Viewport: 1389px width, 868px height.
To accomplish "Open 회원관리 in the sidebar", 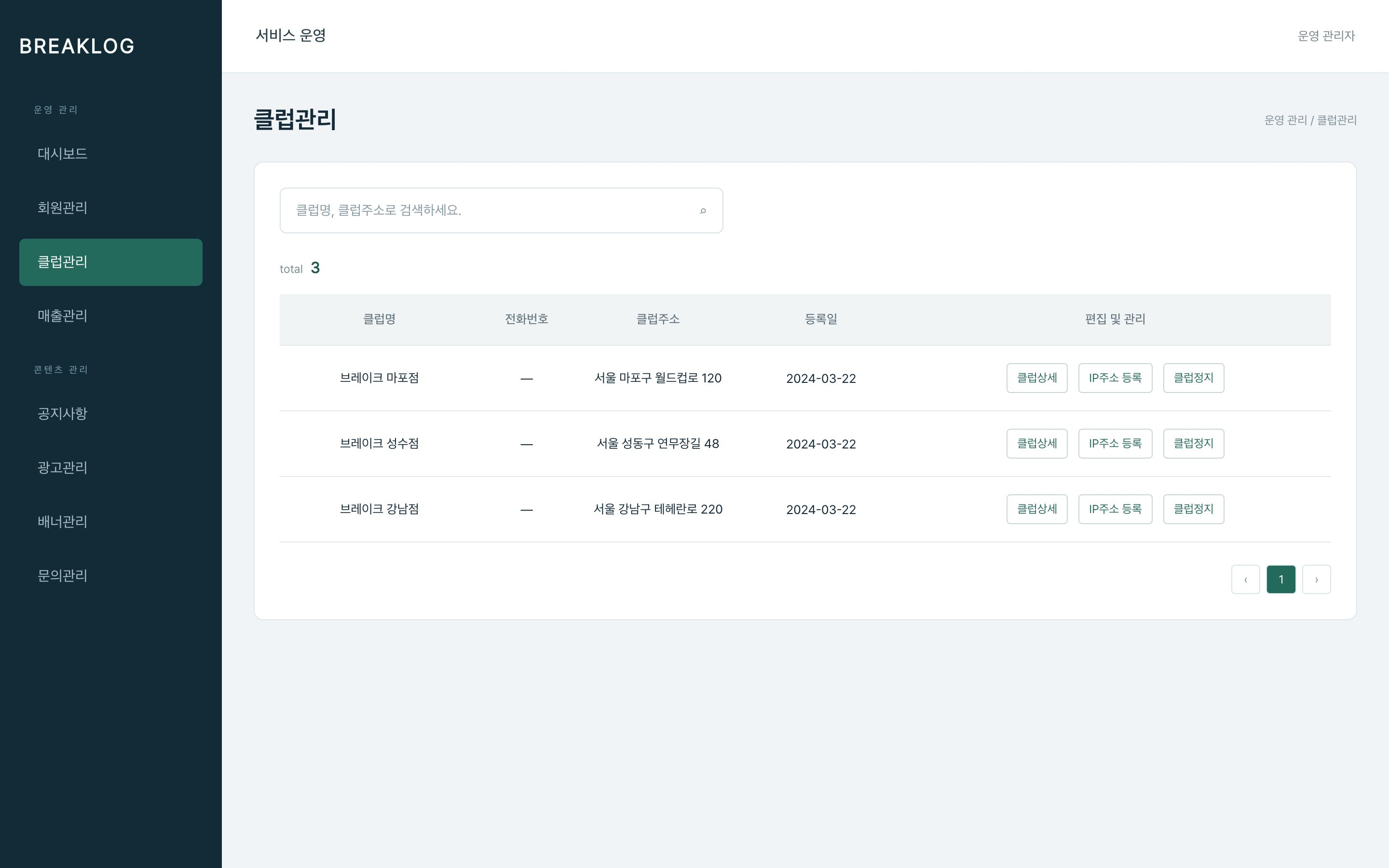I will click(x=110, y=208).
